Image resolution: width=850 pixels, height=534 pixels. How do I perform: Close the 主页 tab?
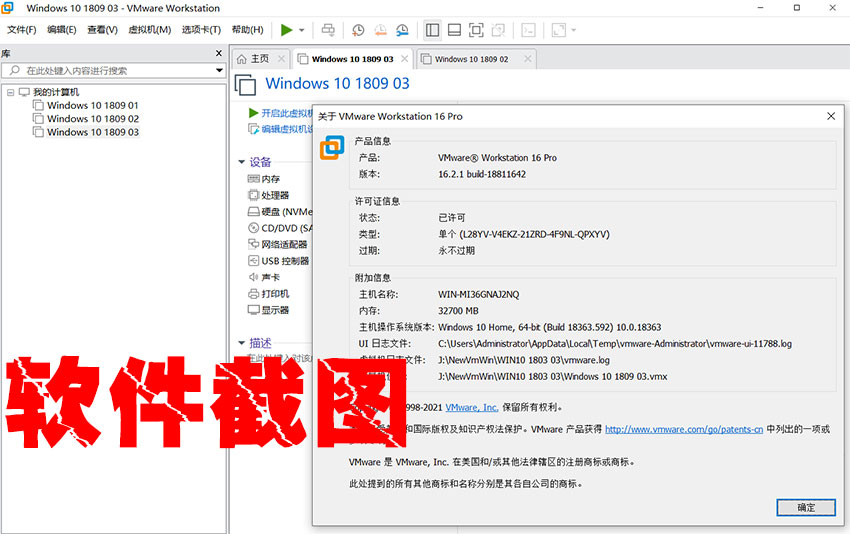click(281, 59)
